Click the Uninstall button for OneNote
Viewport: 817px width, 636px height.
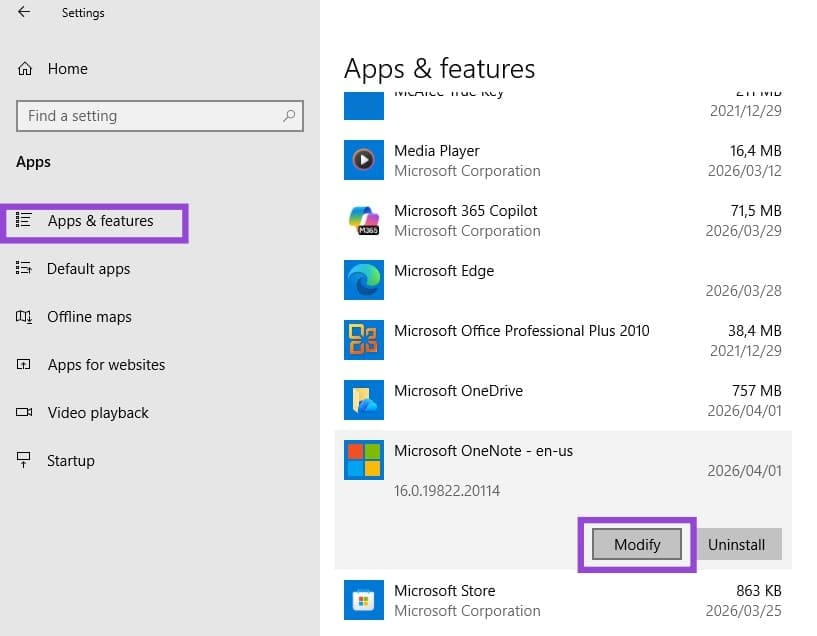[738, 544]
